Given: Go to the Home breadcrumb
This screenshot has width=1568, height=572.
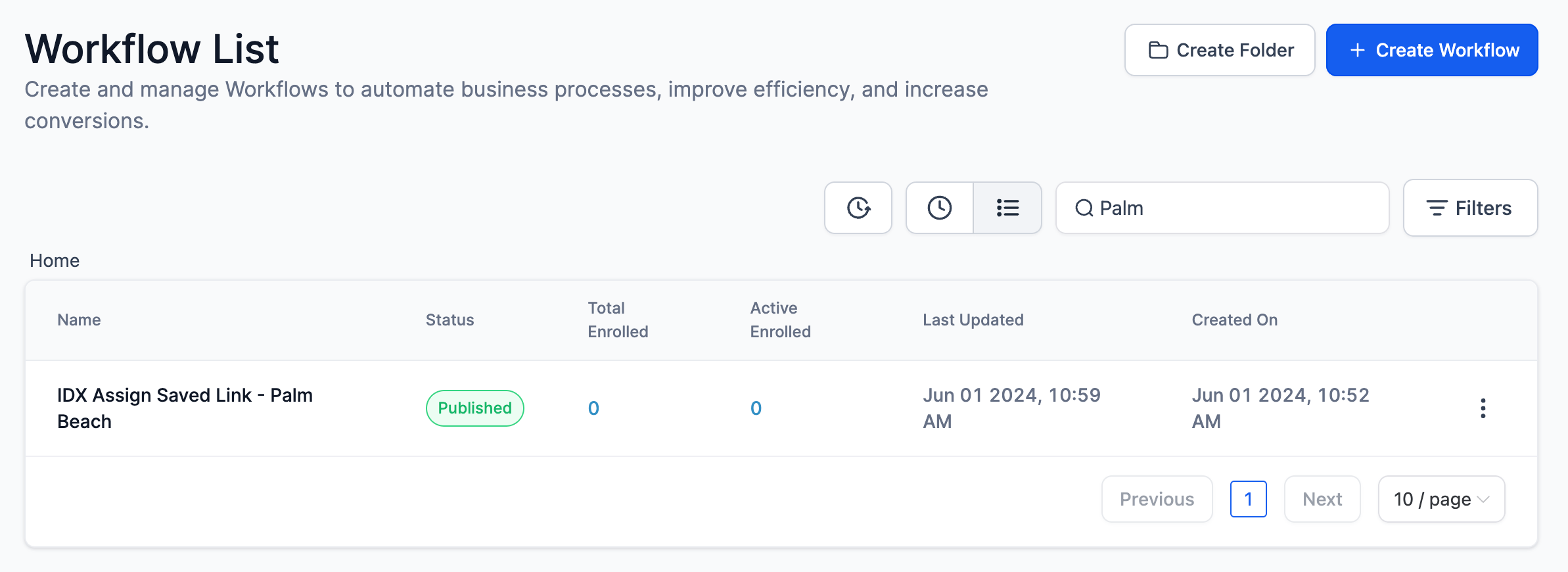Looking at the screenshot, I should pos(55,260).
